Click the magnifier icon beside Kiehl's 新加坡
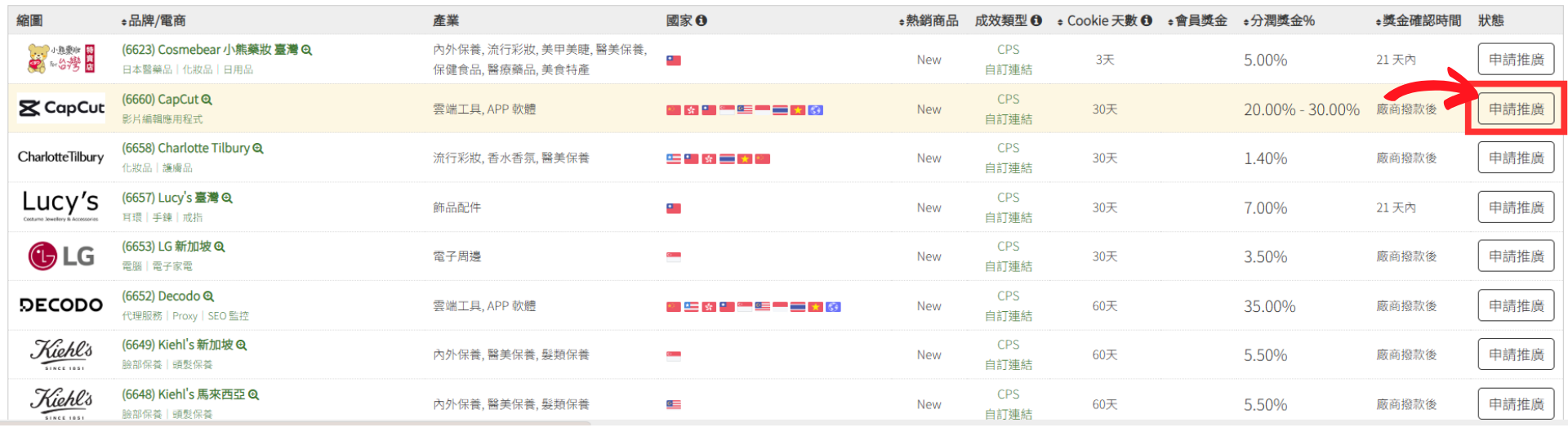The width and height of the screenshot is (1568, 432). pyautogui.click(x=242, y=345)
